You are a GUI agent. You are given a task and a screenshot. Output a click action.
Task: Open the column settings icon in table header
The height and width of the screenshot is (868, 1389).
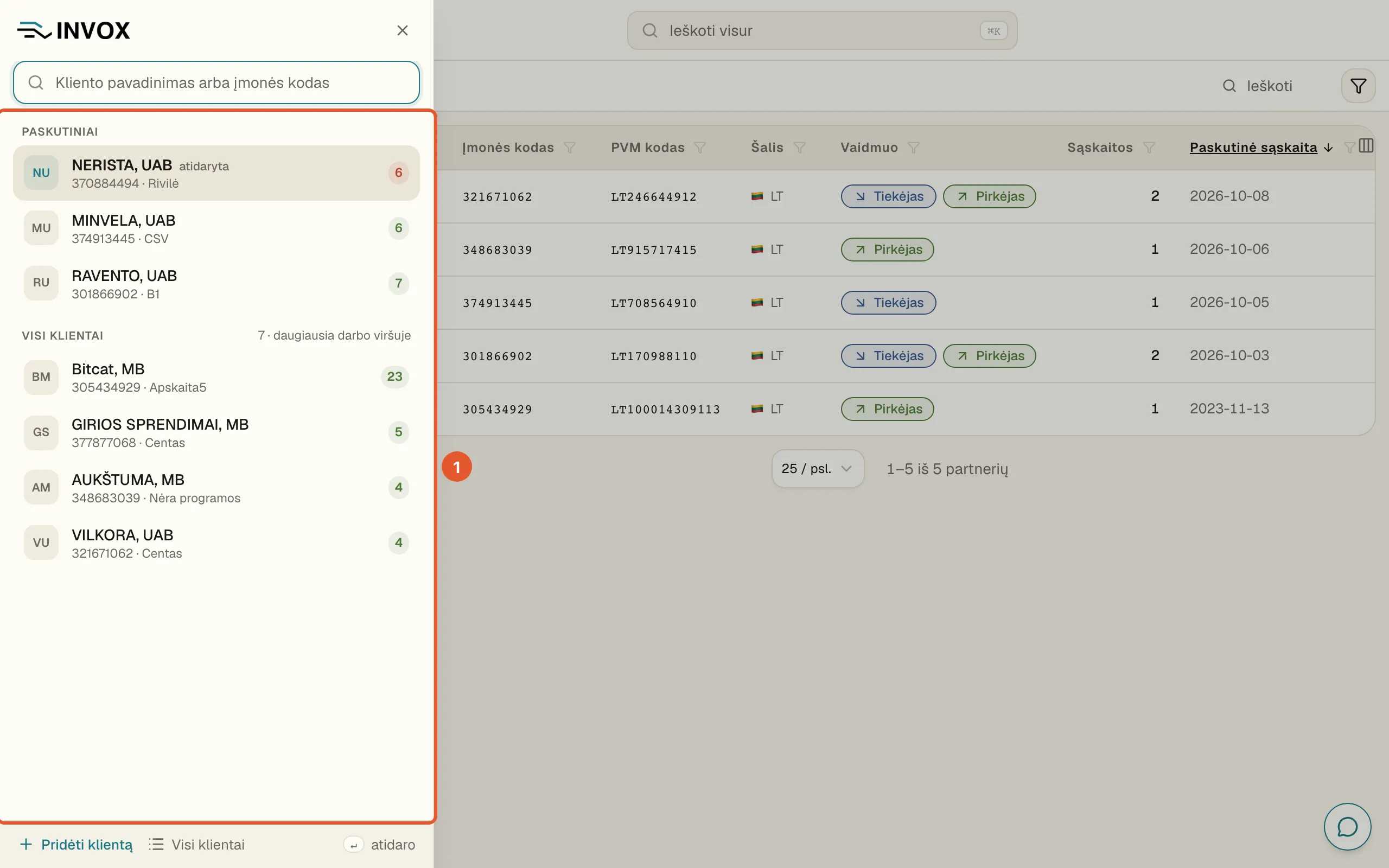coord(1366,146)
